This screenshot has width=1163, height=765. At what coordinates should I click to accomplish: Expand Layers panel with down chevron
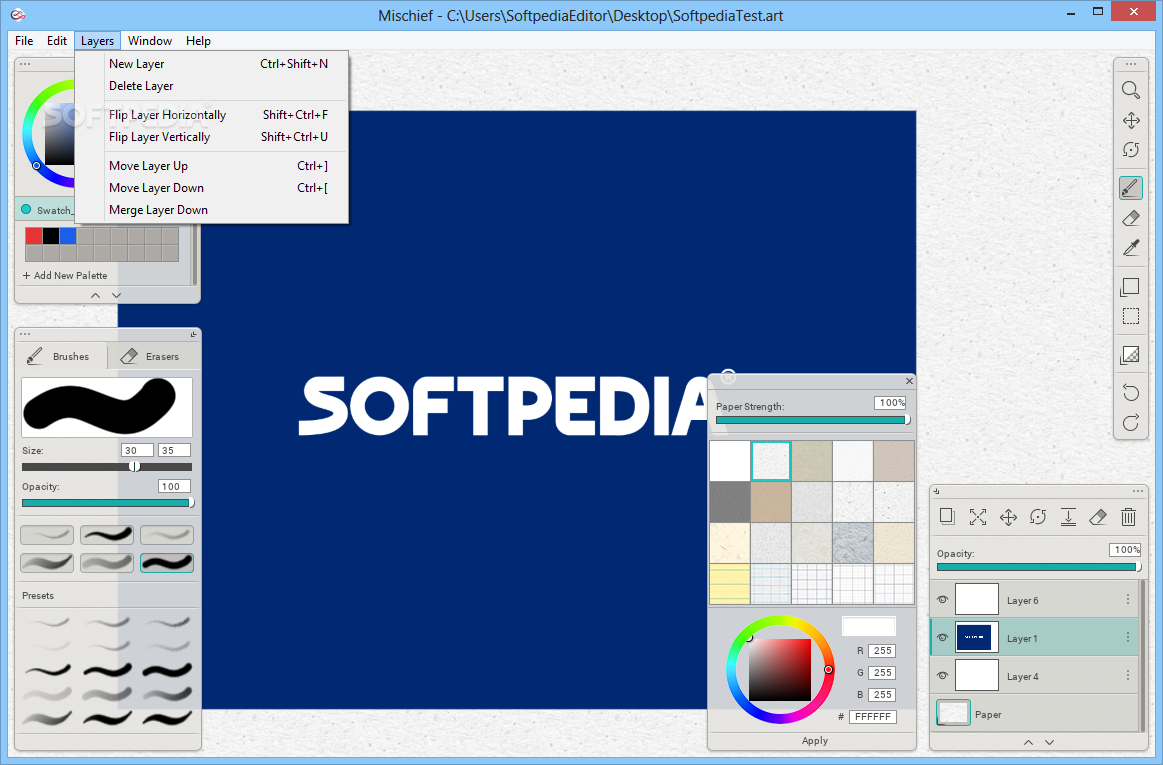(x=1050, y=742)
